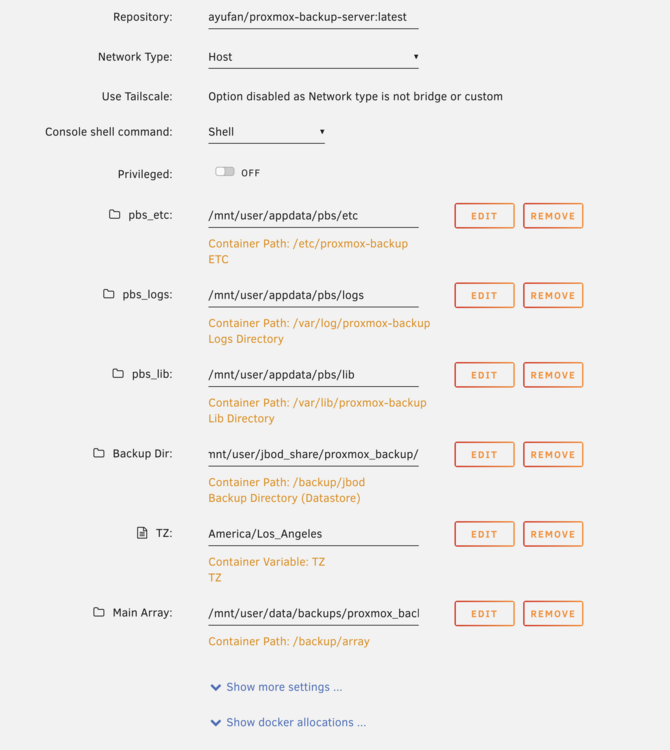Click the file icon beside TZ
This screenshot has width=670, height=750.
(x=142, y=532)
